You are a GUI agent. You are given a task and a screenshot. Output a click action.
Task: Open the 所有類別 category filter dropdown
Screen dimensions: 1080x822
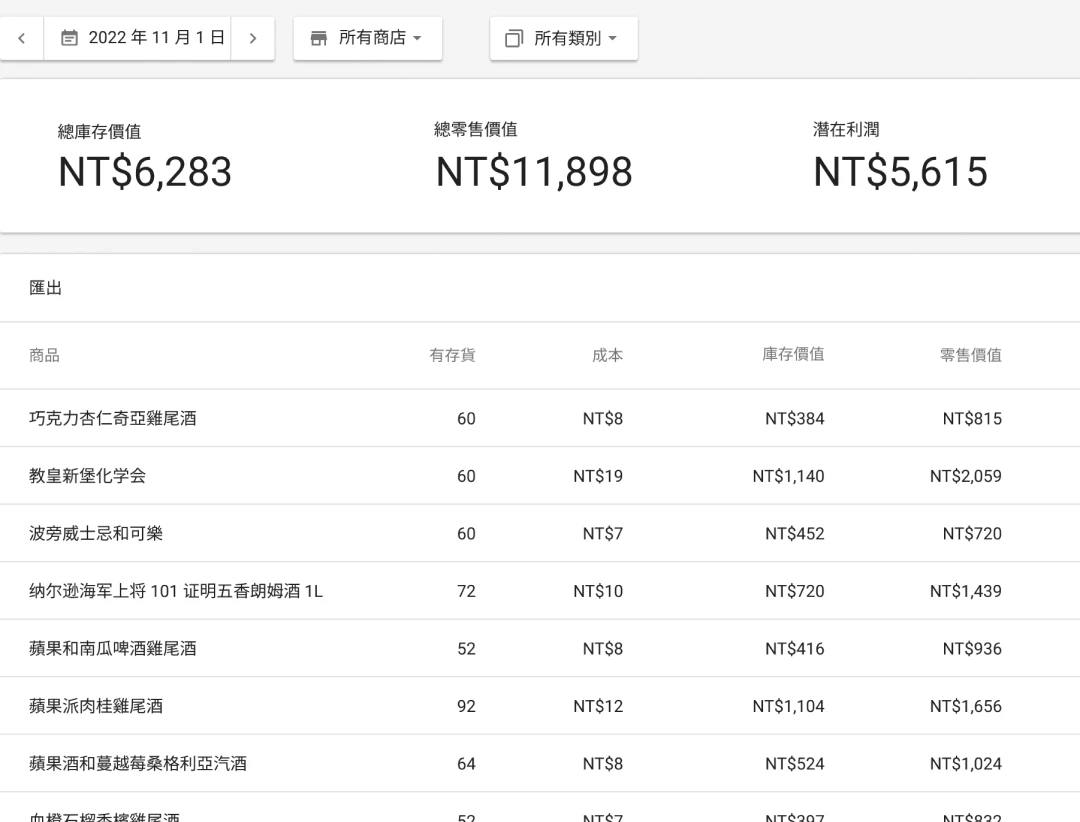563,38
